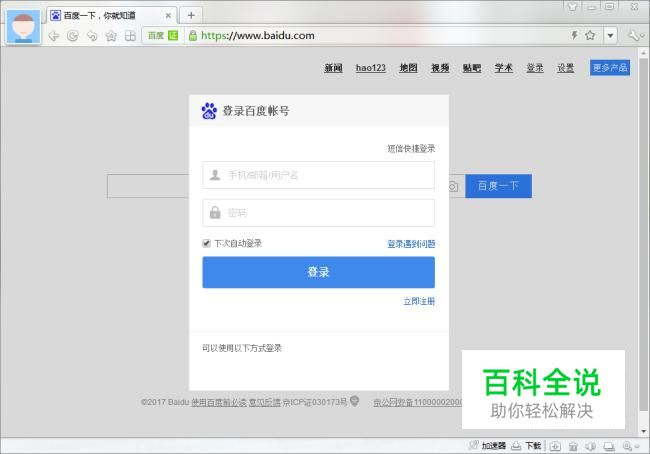The image size is (650, 454).
Task: Uncheck the 下次自动登录 checkbox
Action: [206, 243]
